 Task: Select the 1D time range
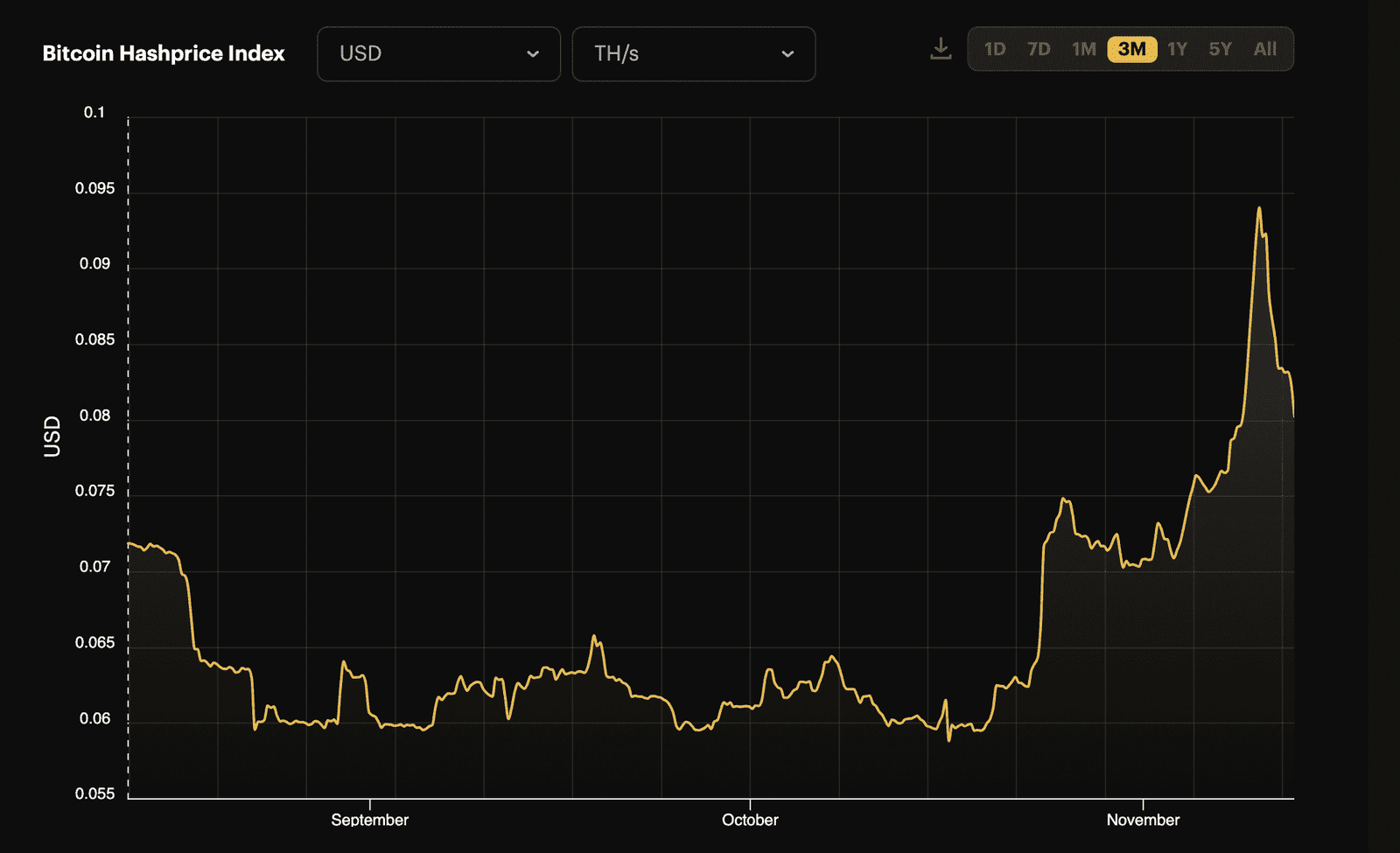996,49
